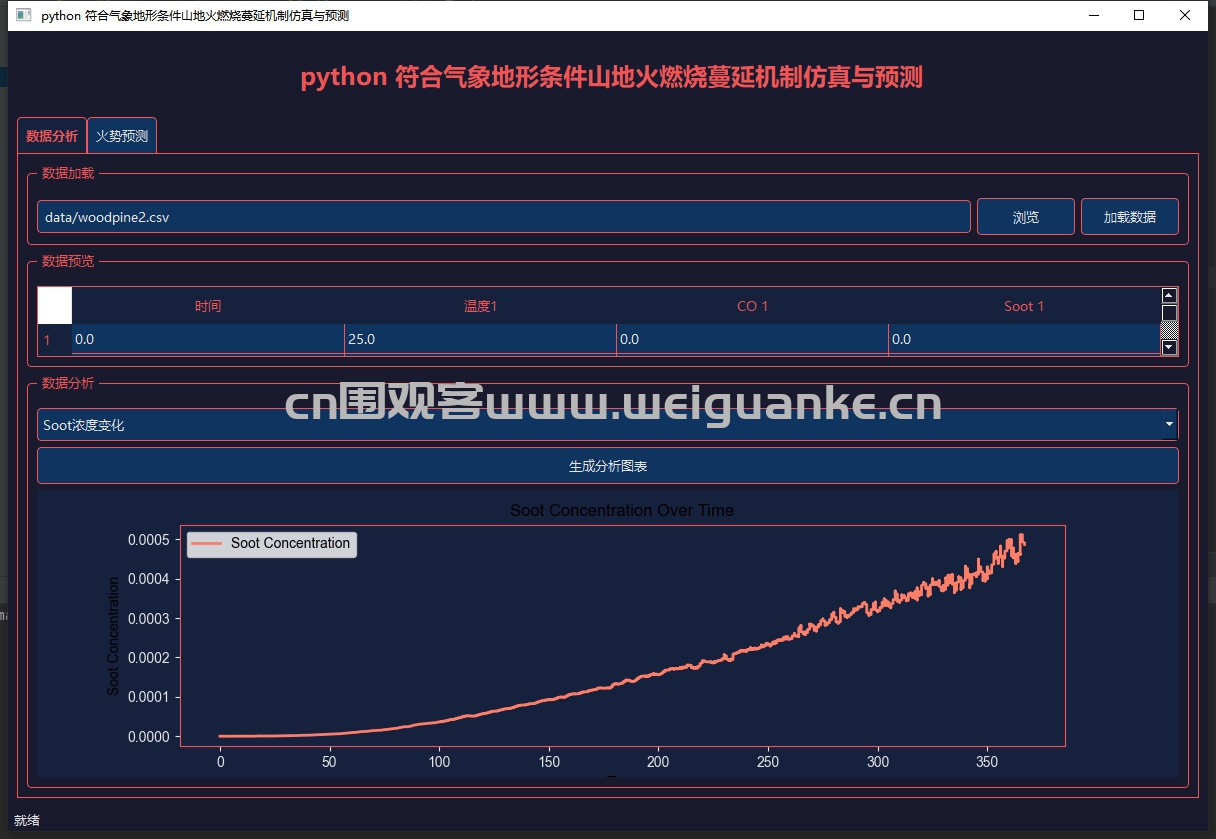Click the 25.0 temperature cell

[480, 340]
